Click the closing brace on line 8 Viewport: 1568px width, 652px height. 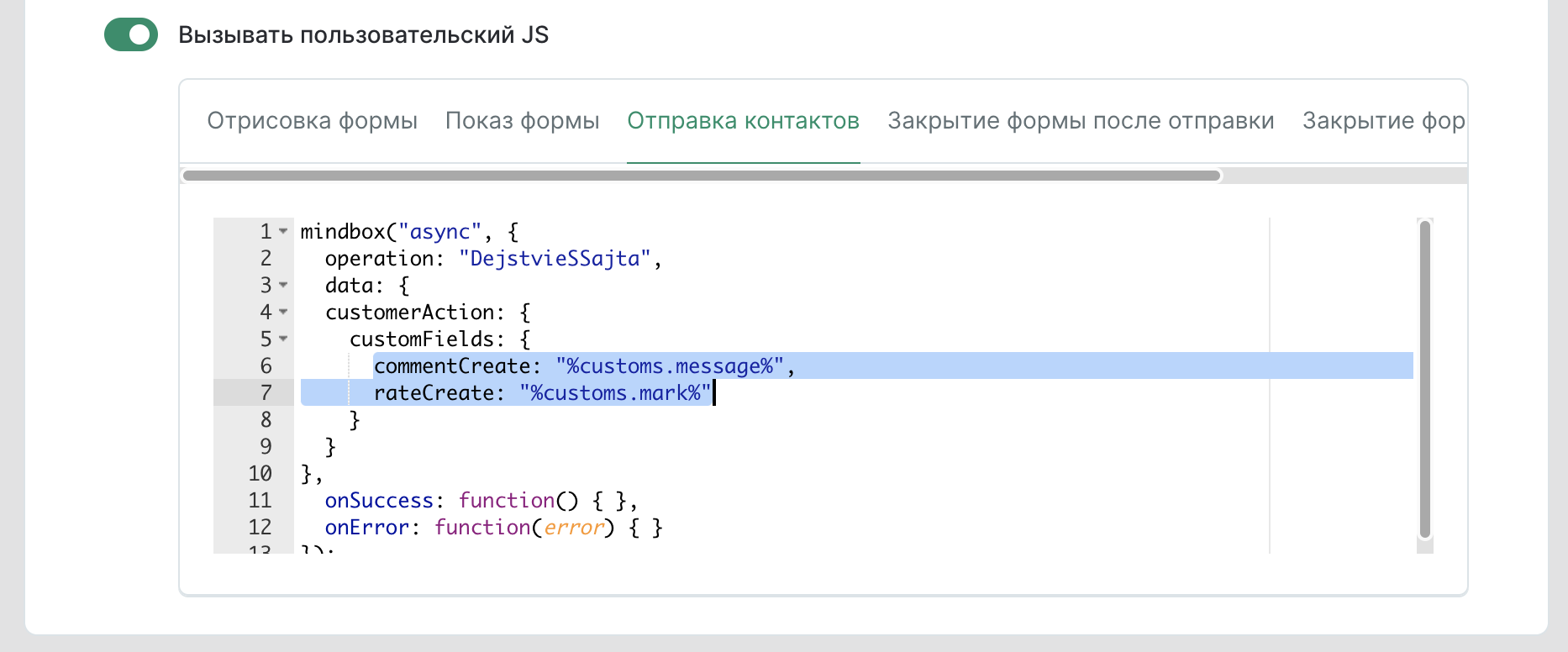point(355,419)
